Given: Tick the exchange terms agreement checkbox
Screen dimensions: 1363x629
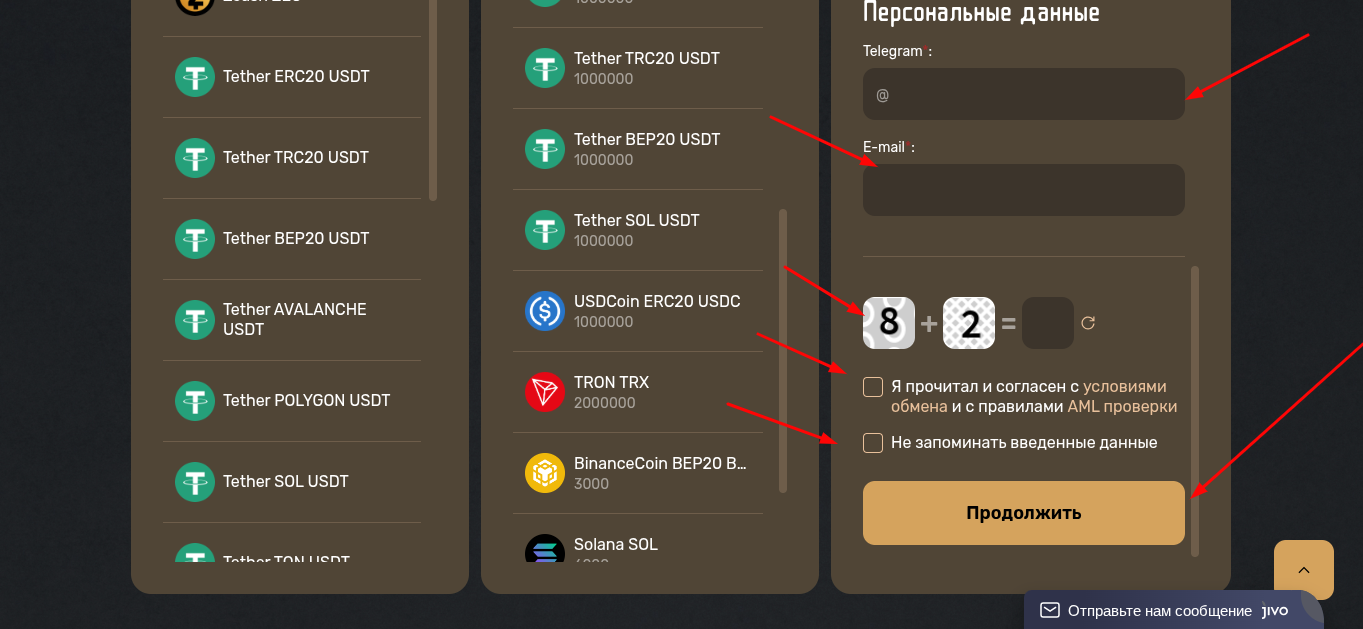Looking at the screenshot, I should tap(873, 387).
